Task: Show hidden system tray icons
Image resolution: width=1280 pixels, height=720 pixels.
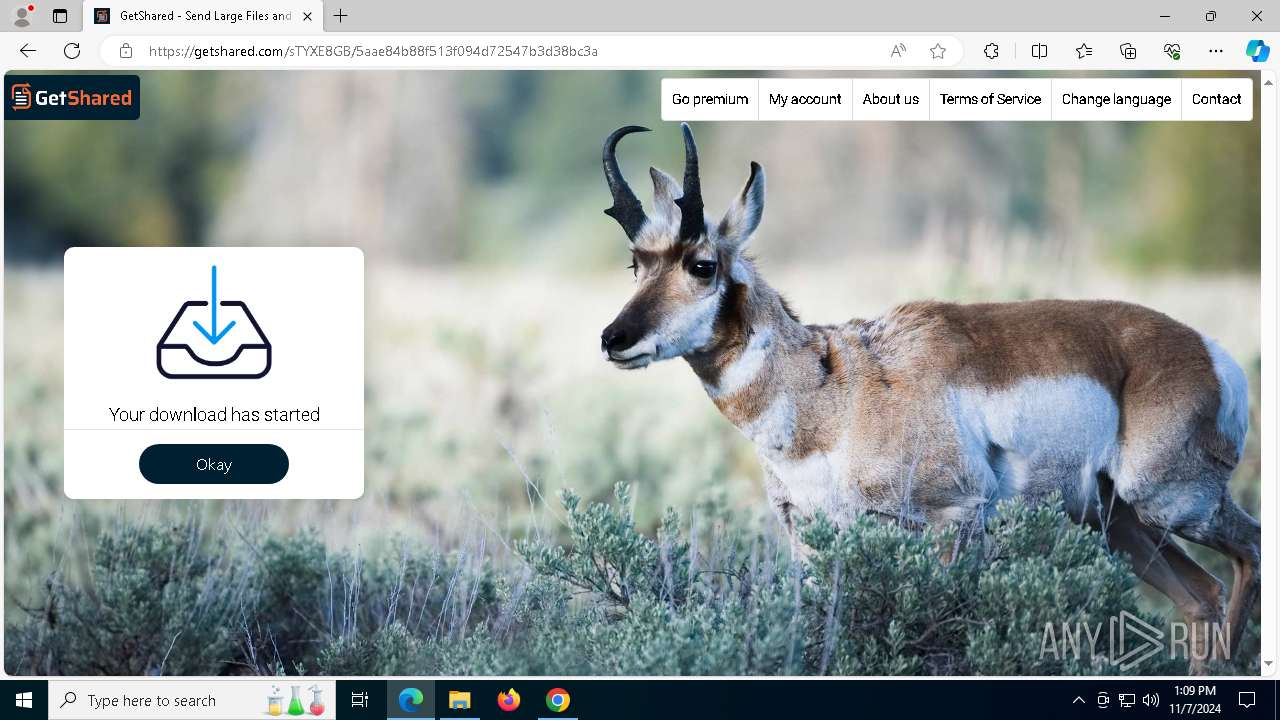Action: coord(1078,700)
